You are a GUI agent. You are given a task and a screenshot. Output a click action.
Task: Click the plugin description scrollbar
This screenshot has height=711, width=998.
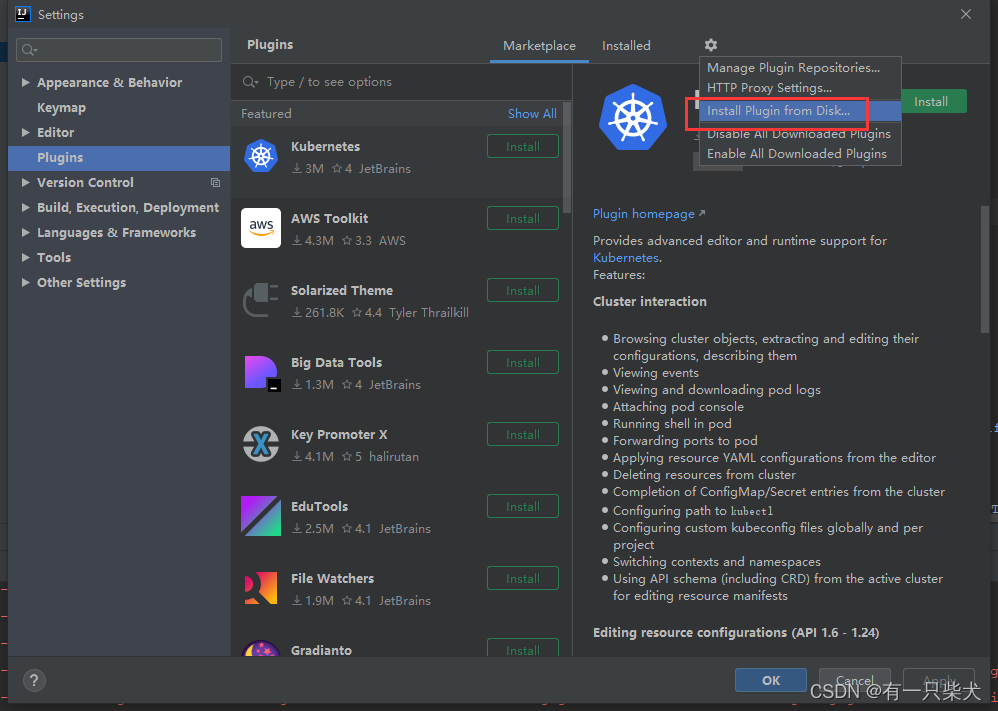(x=985, y=267)
